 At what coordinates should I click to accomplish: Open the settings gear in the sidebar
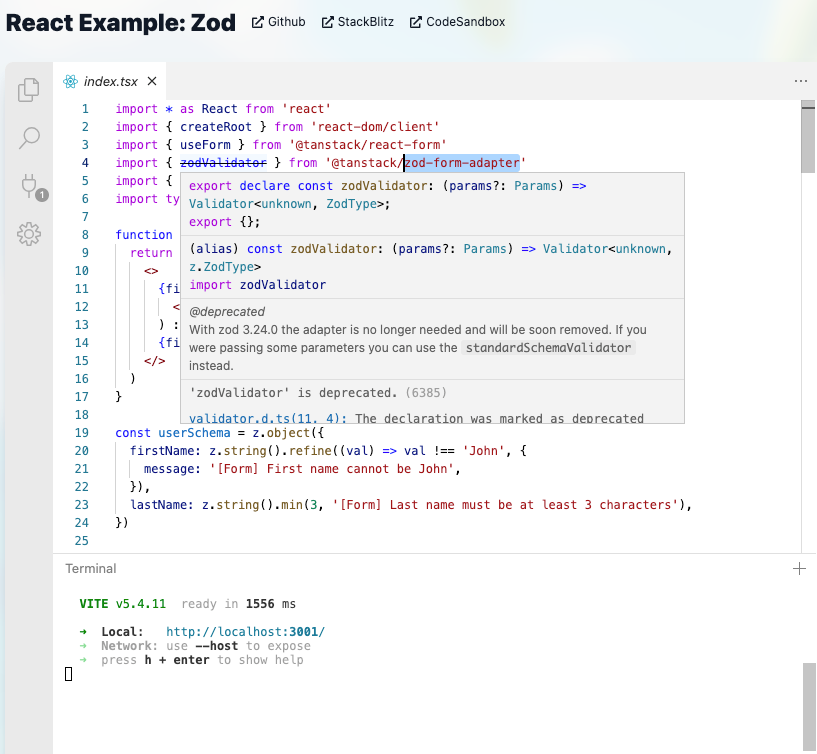[29, 234]
